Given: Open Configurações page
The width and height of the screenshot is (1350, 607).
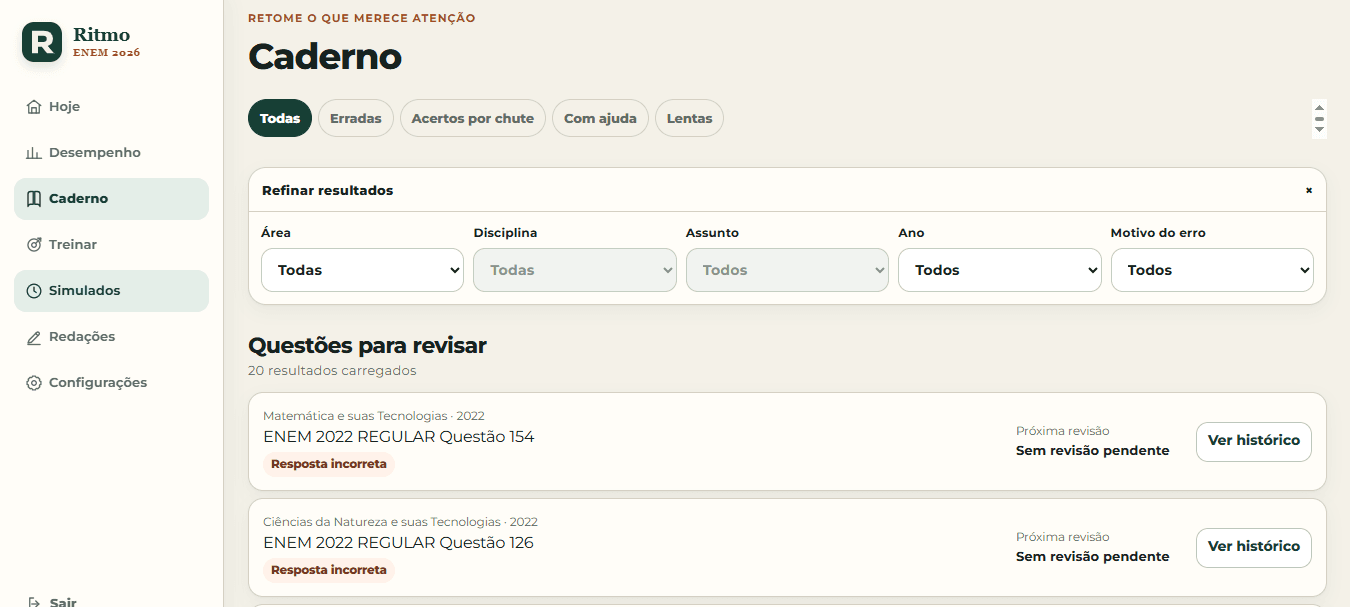Looking at the screenshot, I should 111,383.
